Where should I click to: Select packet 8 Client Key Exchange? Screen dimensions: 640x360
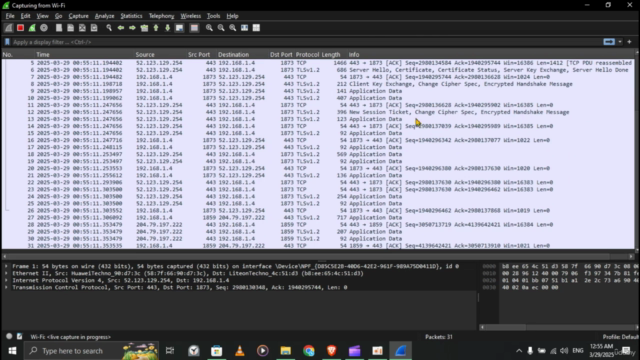coord(318,84)
